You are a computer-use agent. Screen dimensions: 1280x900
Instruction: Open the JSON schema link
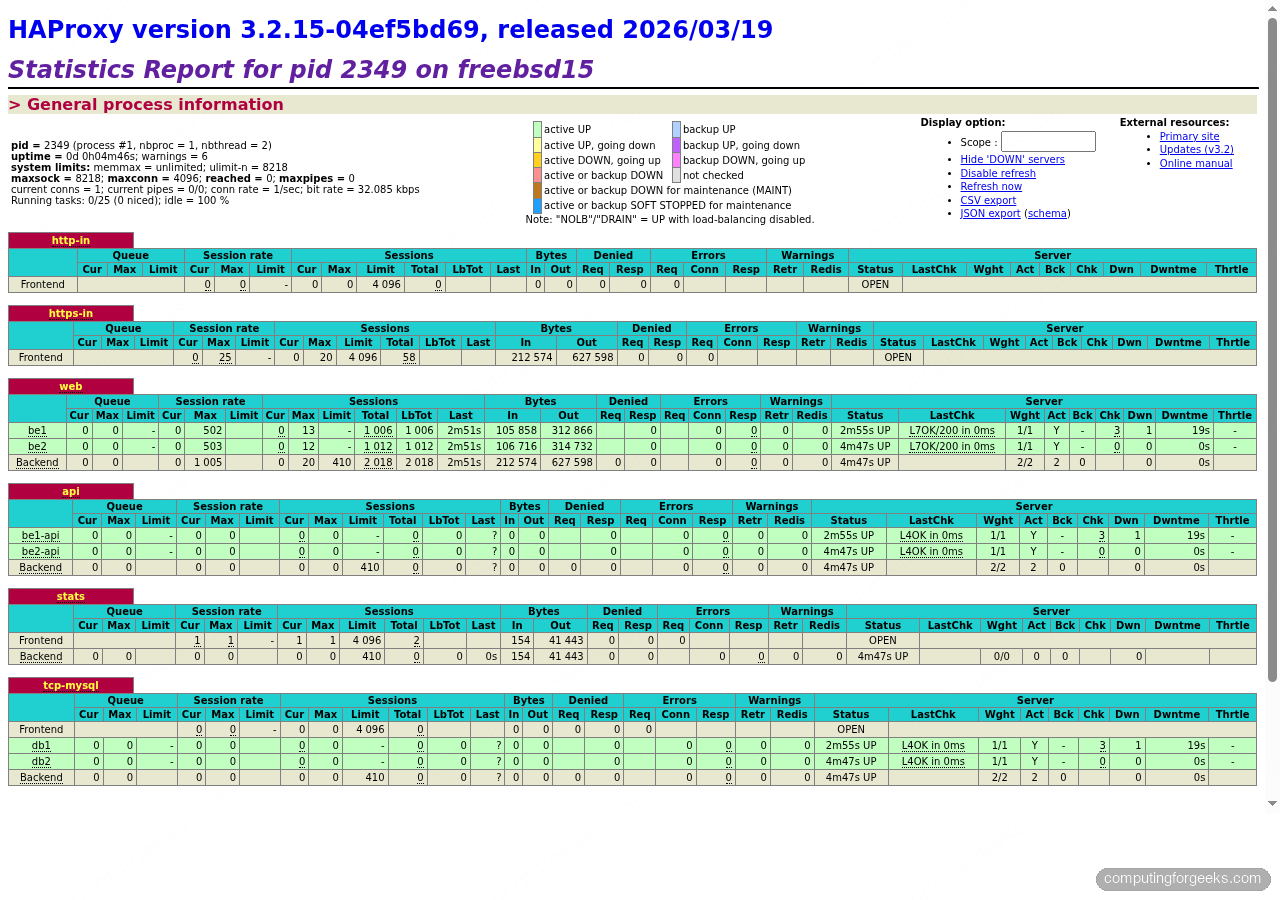[1047, 213]
